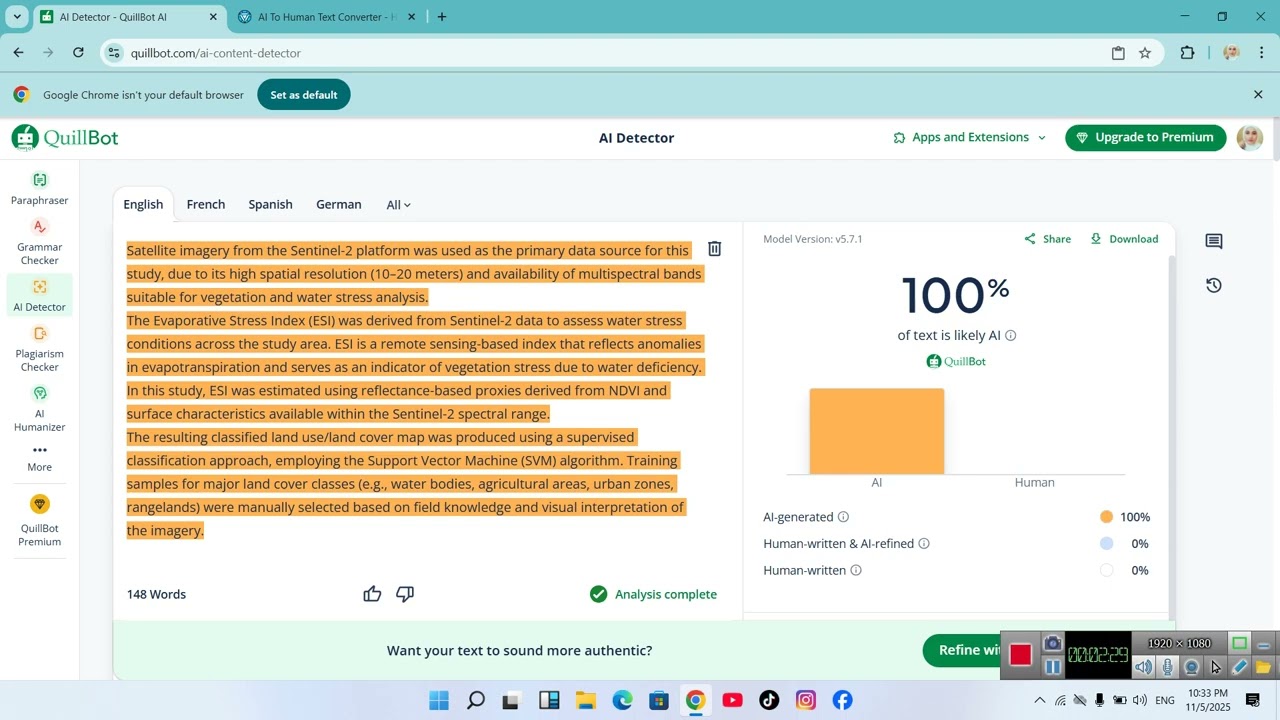Click the QuillBot logo

[65, 138]
